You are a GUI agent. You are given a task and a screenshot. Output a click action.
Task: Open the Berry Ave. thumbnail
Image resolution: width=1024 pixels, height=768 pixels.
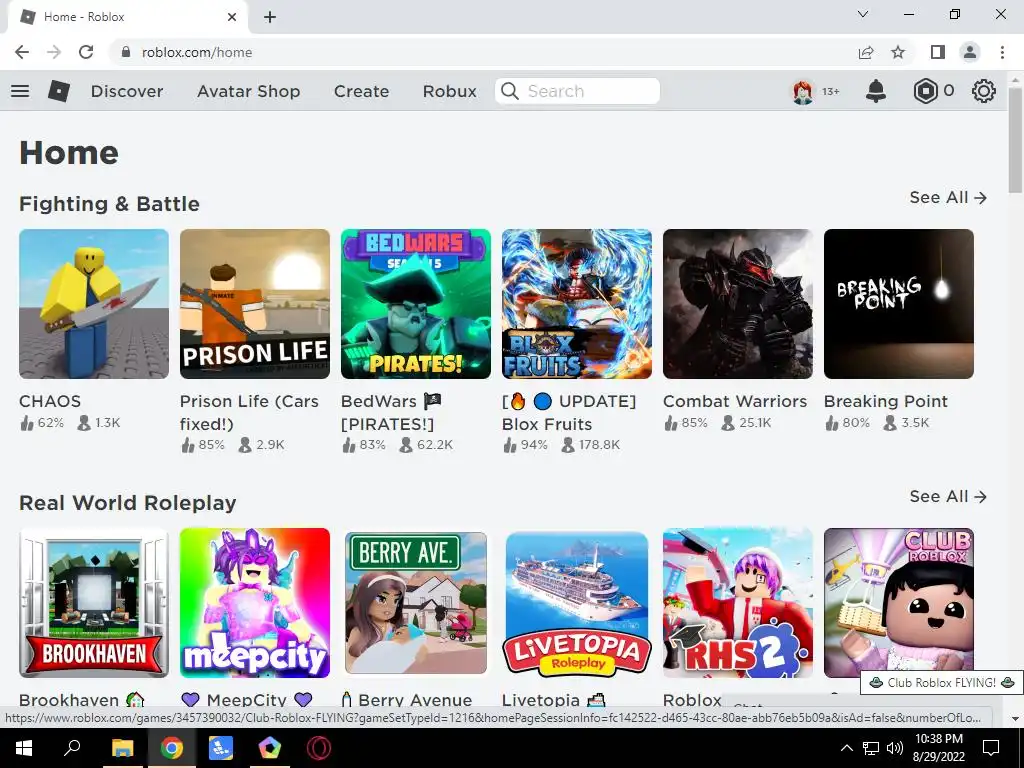tap(416, 603)
